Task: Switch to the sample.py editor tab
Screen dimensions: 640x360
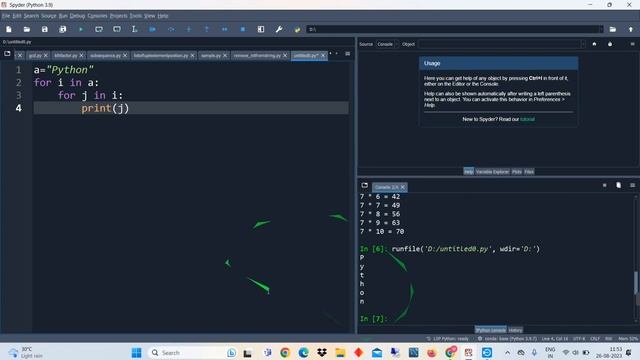Action: (x=211, y=56)
